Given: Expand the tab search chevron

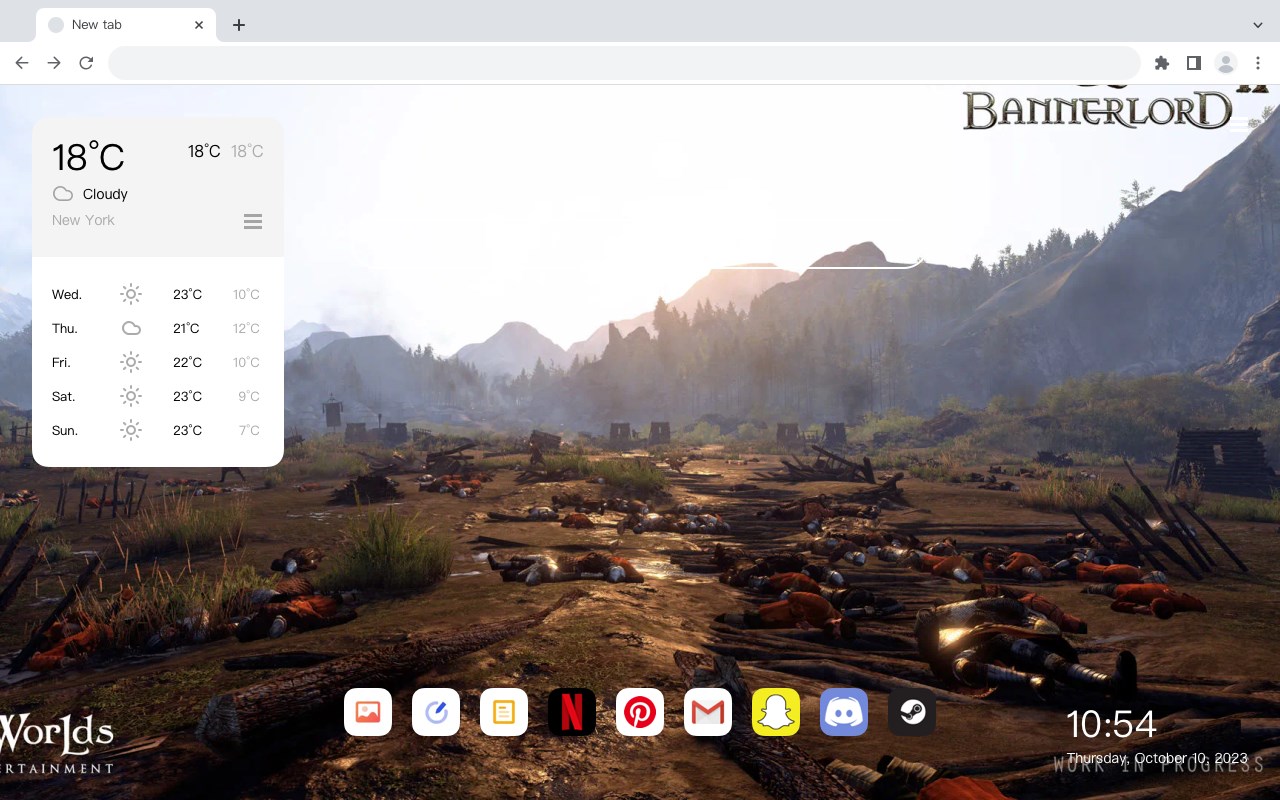Looking at the screenshot, I should (x=1258, y=25).
